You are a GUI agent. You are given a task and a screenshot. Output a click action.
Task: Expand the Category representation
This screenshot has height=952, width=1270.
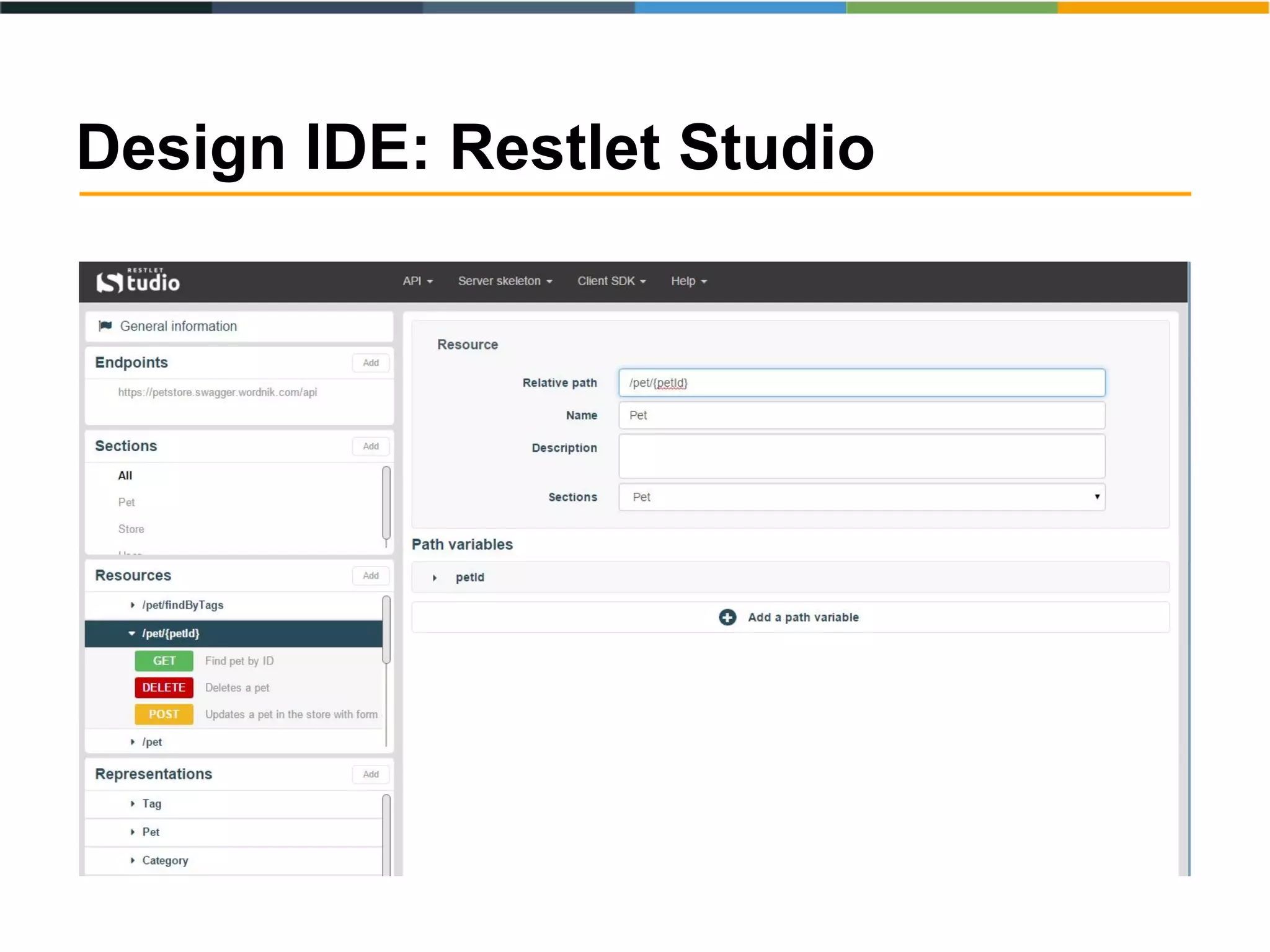(132, 860)
